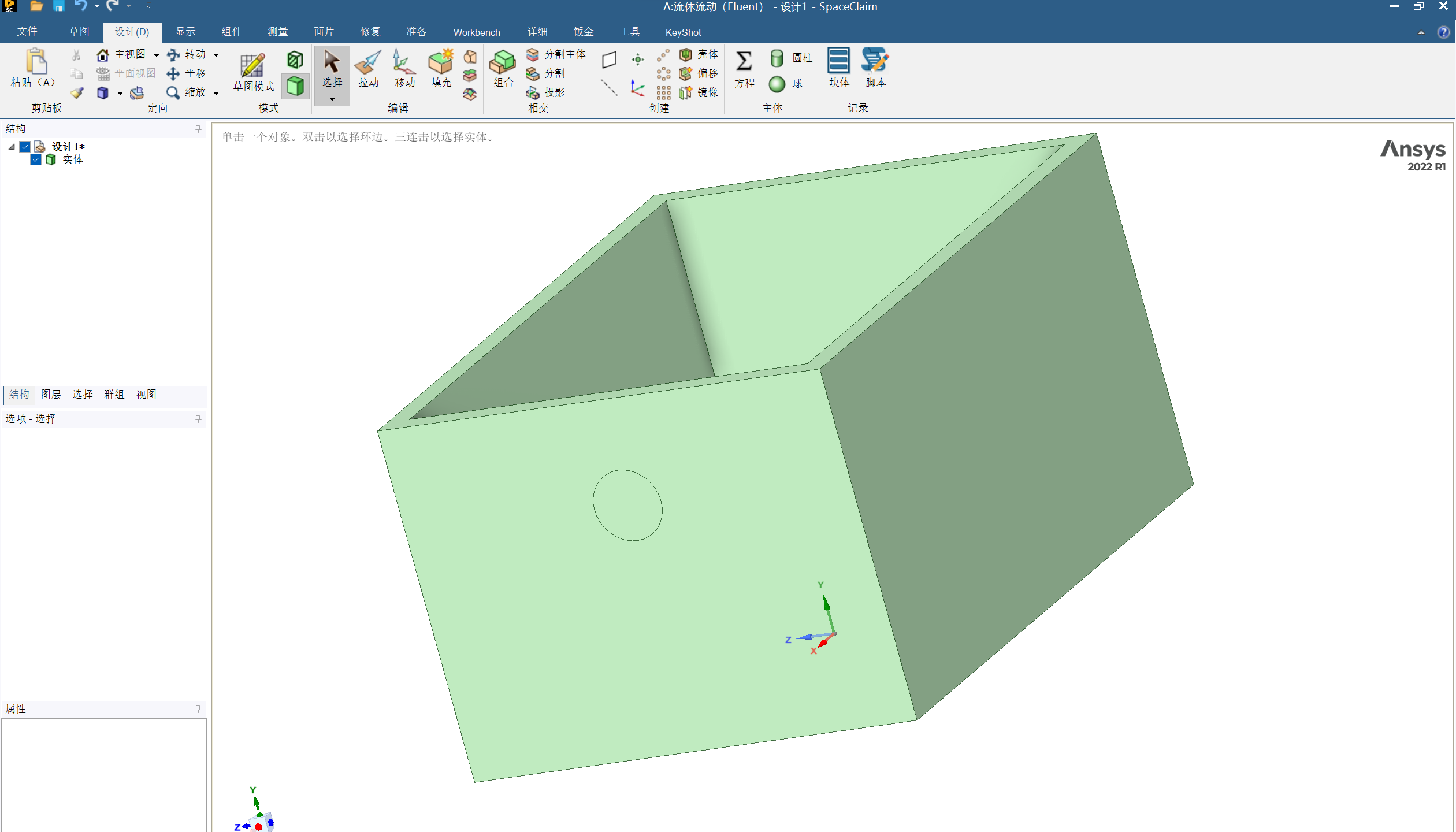Select the 实体 item in structure tree
1456x832 pixels.
coord(73,159)
